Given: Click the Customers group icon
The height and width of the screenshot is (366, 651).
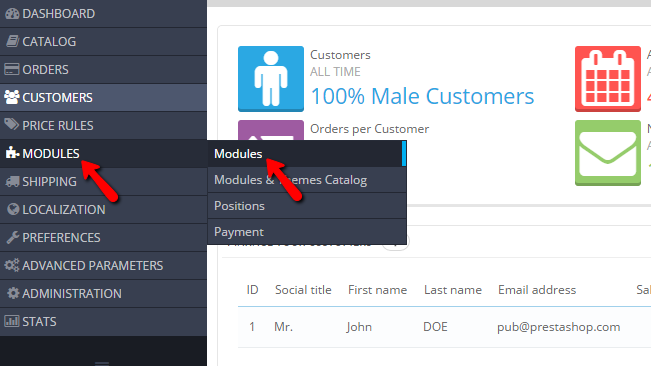Looking at the screenshot, I should point(12,97).
